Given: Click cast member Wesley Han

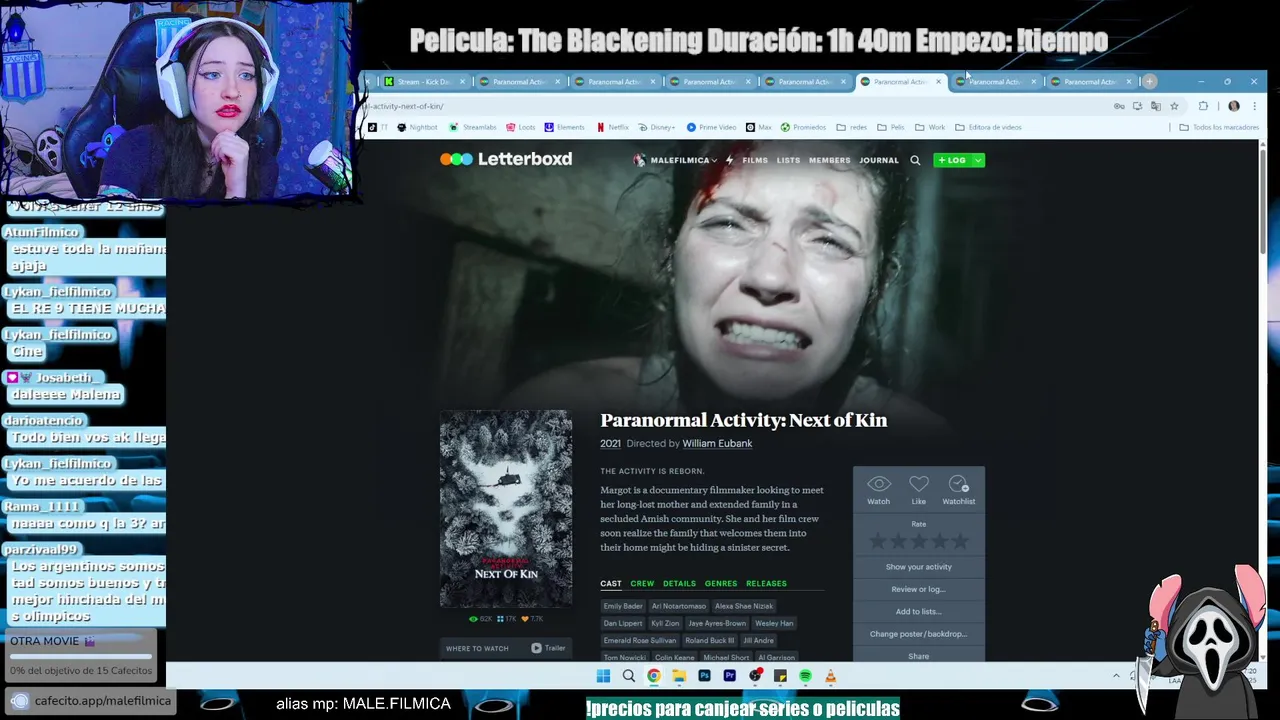Looking at the screenshot, I should (774, 623).
